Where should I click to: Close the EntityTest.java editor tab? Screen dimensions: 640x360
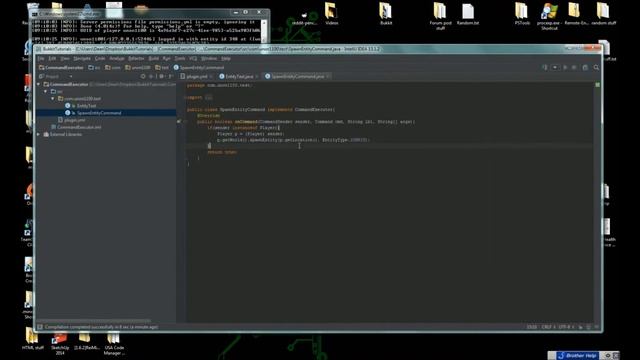257,76
